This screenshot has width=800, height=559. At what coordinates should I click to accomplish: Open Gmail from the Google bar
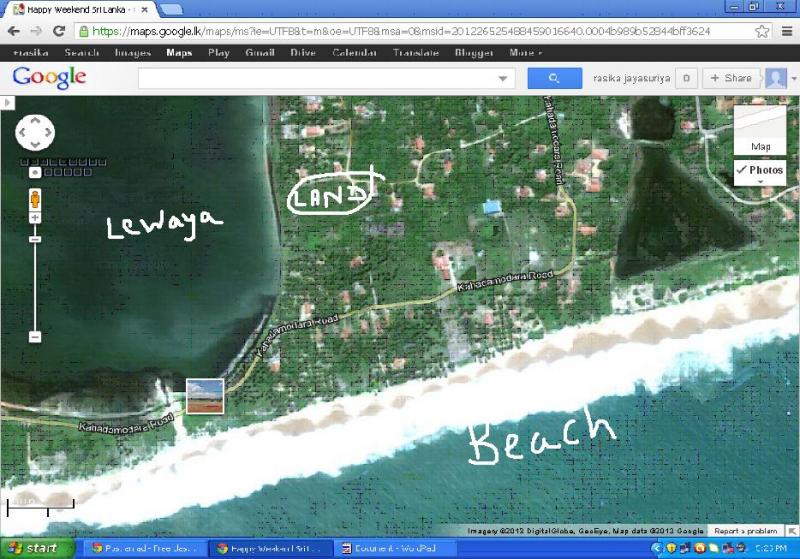(x=259, y=53)
